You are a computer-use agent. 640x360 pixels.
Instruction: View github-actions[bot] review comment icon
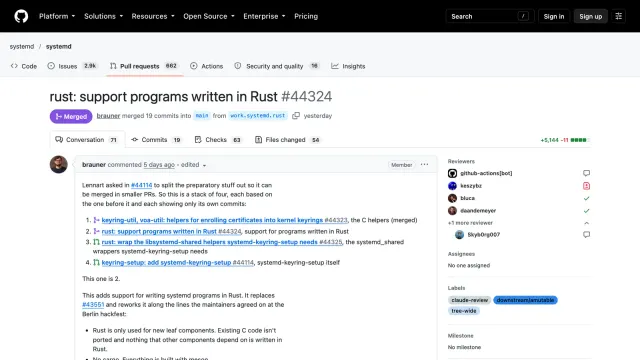coord(587,173)
